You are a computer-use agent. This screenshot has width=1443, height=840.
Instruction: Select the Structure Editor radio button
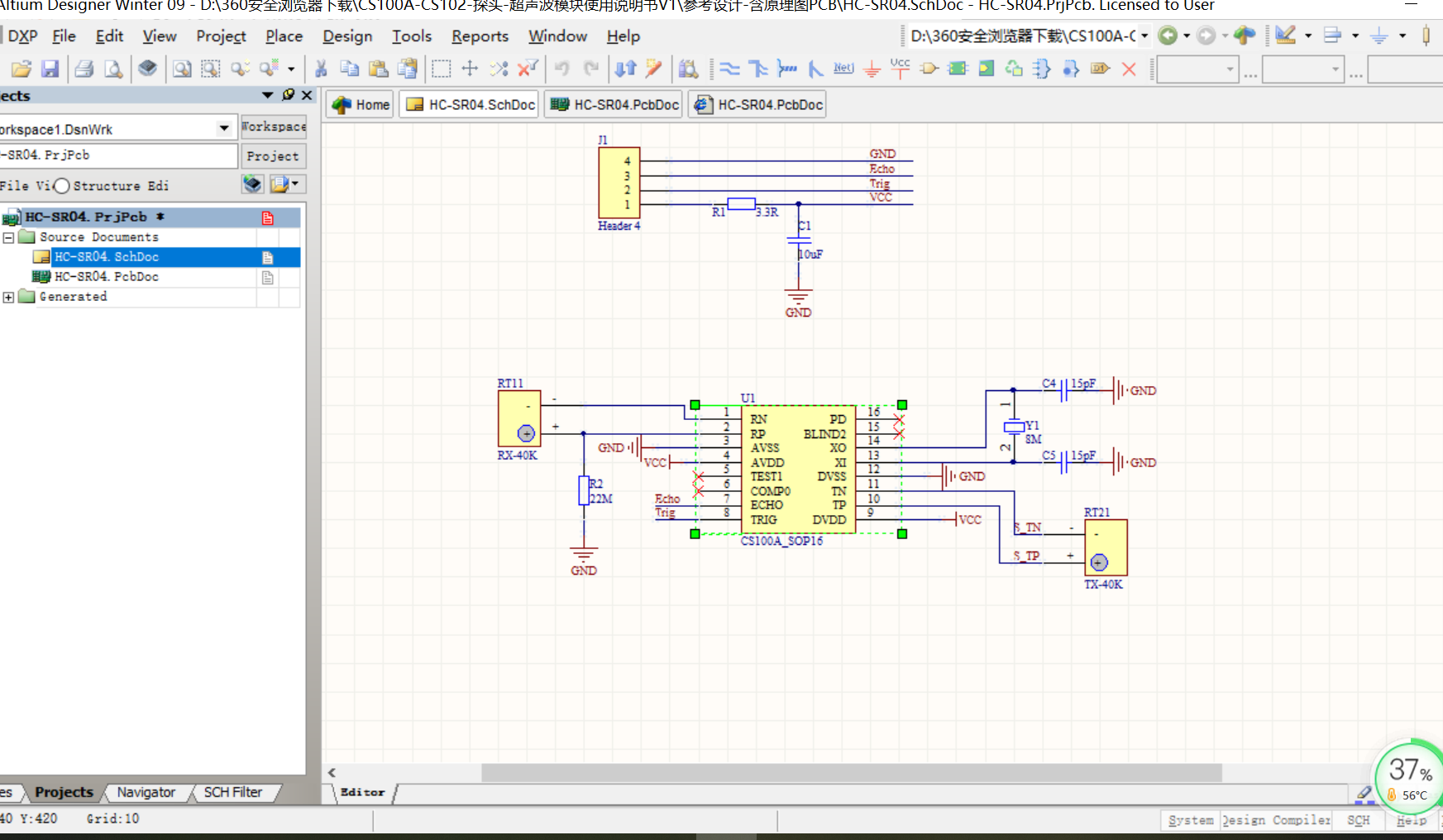tap(61, 186)
